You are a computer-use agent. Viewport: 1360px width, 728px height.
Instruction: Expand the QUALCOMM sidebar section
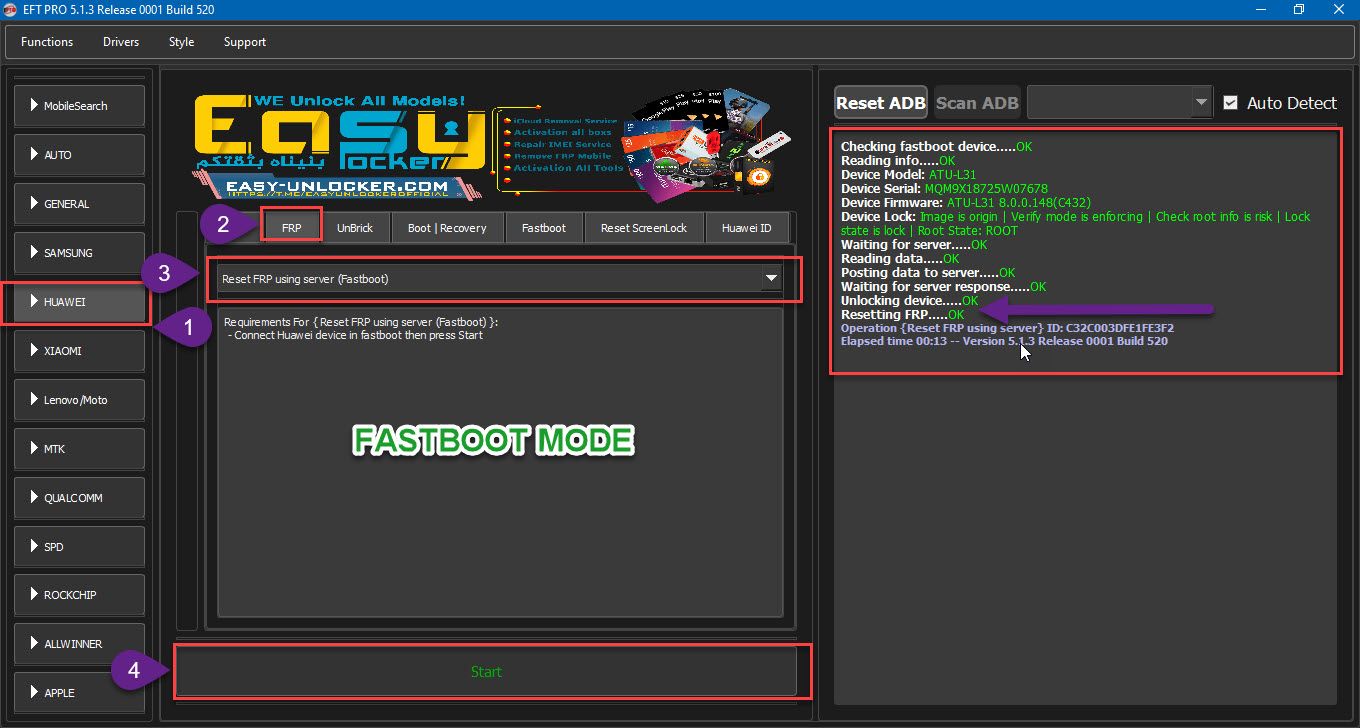(80, 498)
